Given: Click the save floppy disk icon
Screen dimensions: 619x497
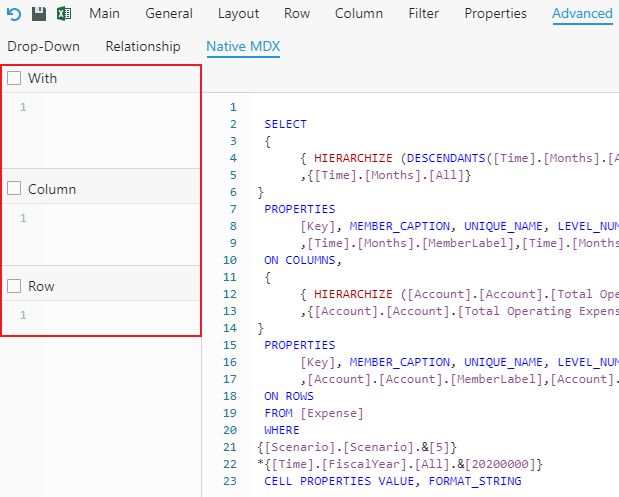Looking at the screenshot, I should (39, 14).
